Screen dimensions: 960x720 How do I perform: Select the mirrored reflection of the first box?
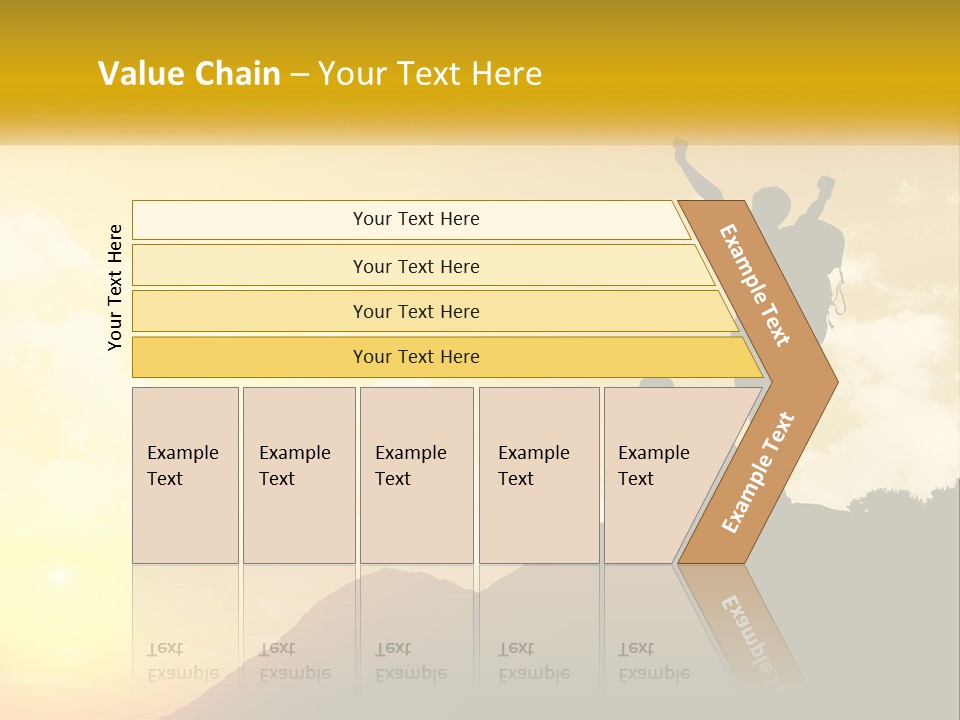point(186,629)
